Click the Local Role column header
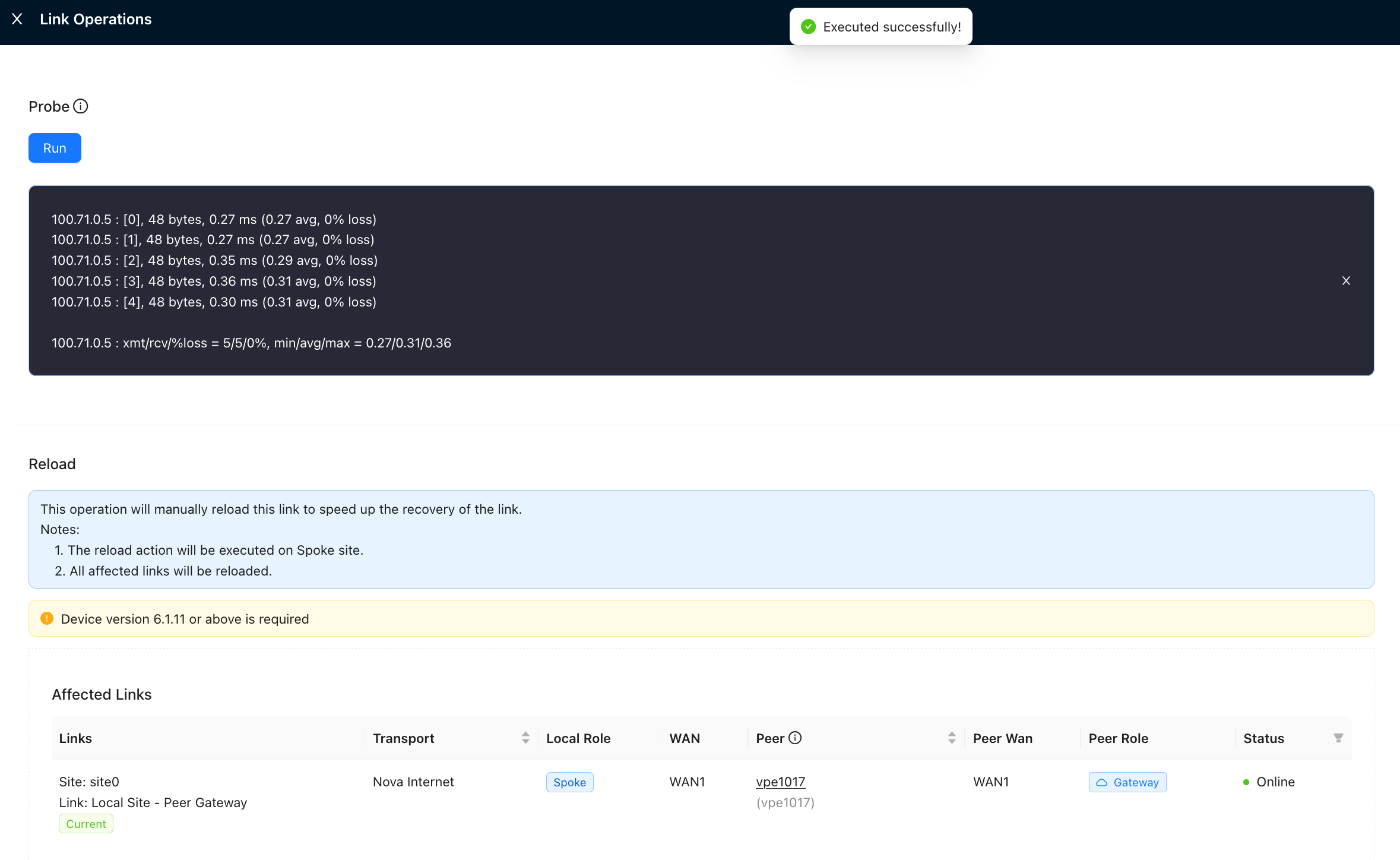The height and width of the screenshot is (860, 1400). 578,738
